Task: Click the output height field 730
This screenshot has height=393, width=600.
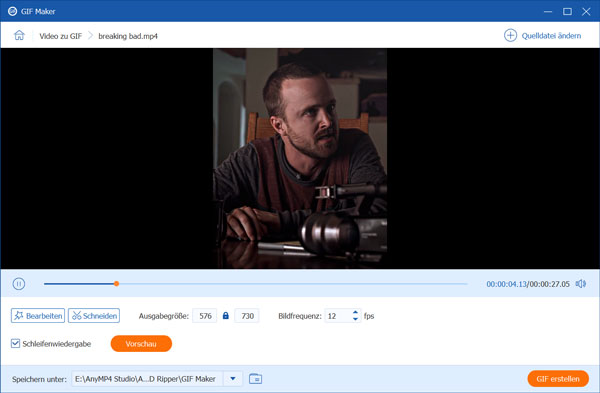Action: [x=247, y=316]
